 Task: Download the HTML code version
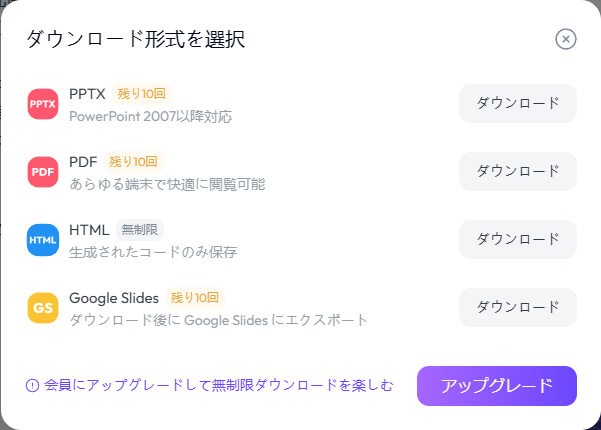click(x=517, y=239)
